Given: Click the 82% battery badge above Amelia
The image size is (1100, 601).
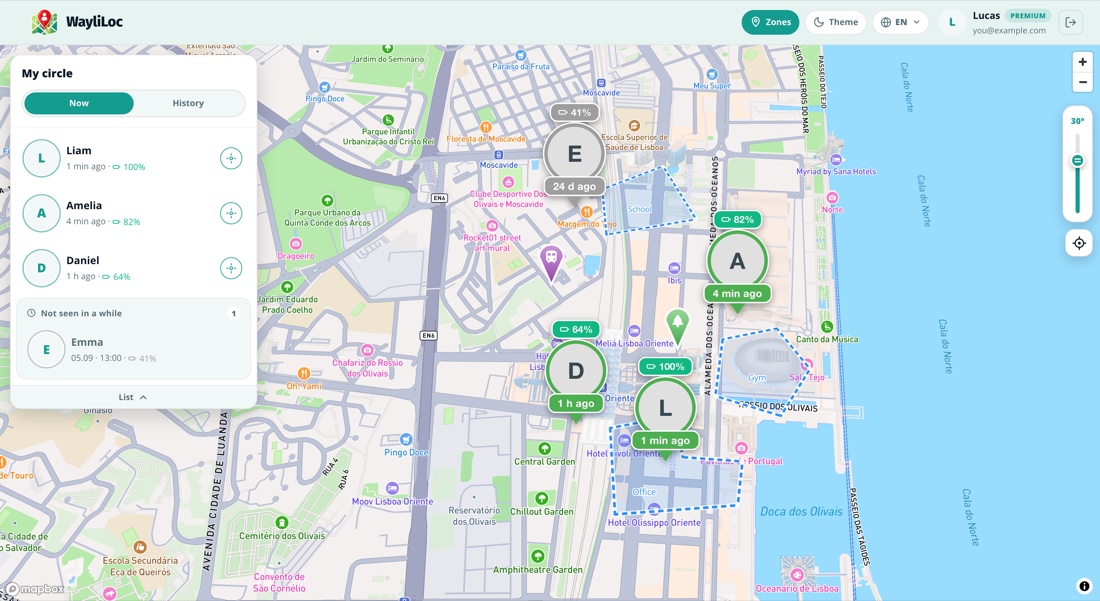Looking at the screenshot, I should (x=737, y=220).
